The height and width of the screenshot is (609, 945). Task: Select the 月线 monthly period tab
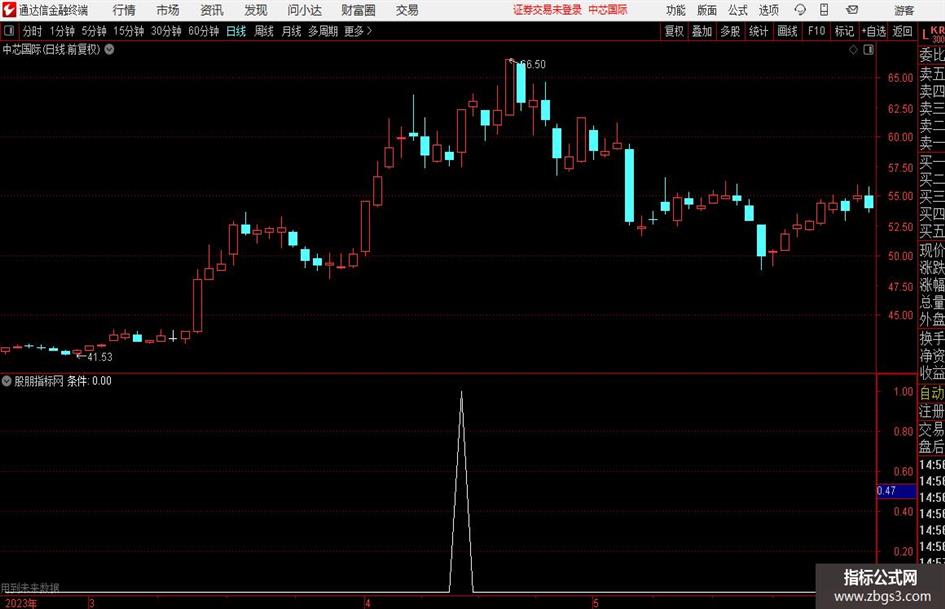(x=291, y=31)
